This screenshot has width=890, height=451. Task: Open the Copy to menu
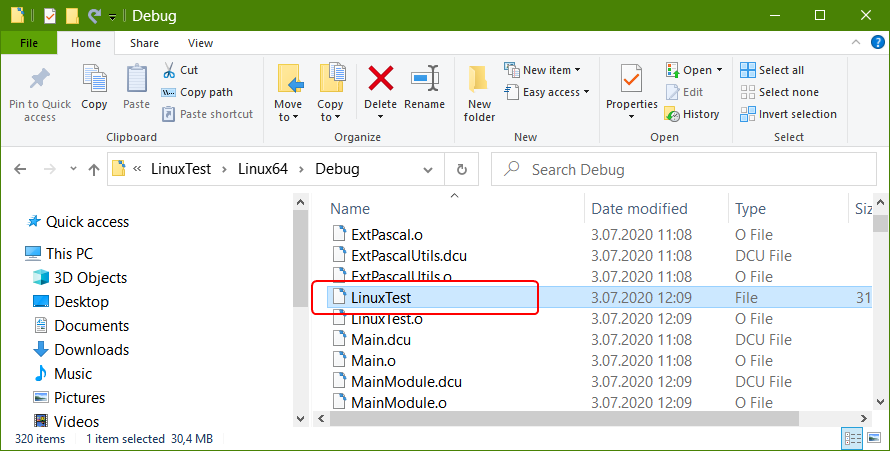tap(330, 94)
